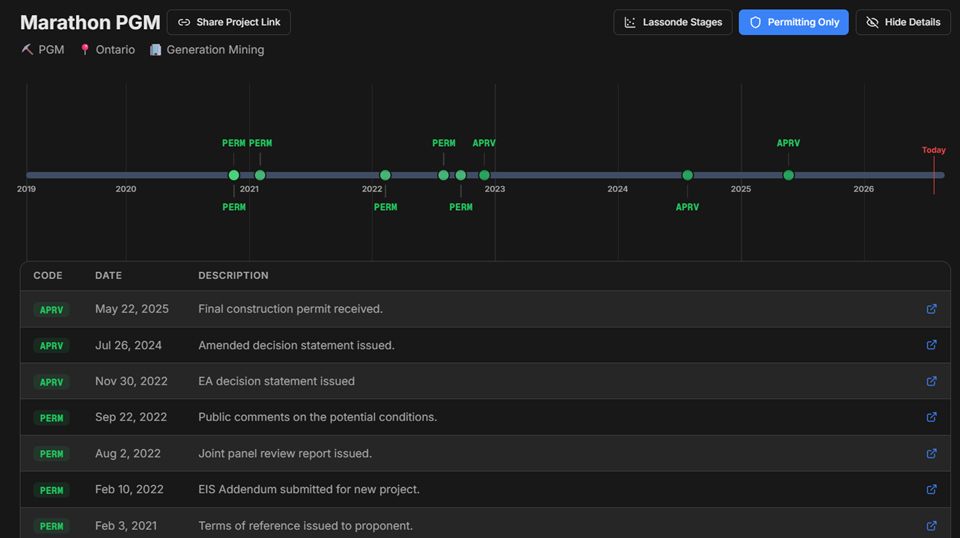Select the May 2025 APRV timeline dot
The image size is (960, 538).
[x=789, y=175]
